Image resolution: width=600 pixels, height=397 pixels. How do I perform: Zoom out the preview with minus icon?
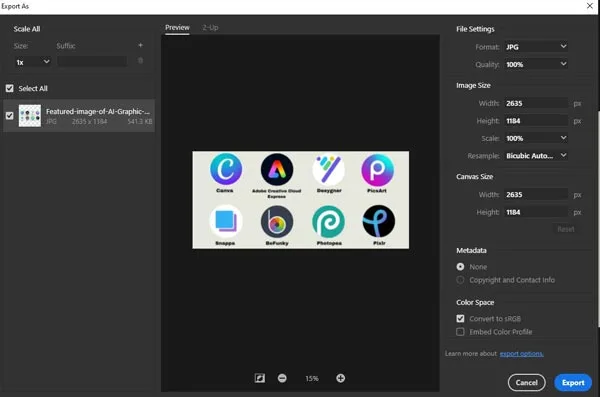pyautogui.click(x=282, y=378)
